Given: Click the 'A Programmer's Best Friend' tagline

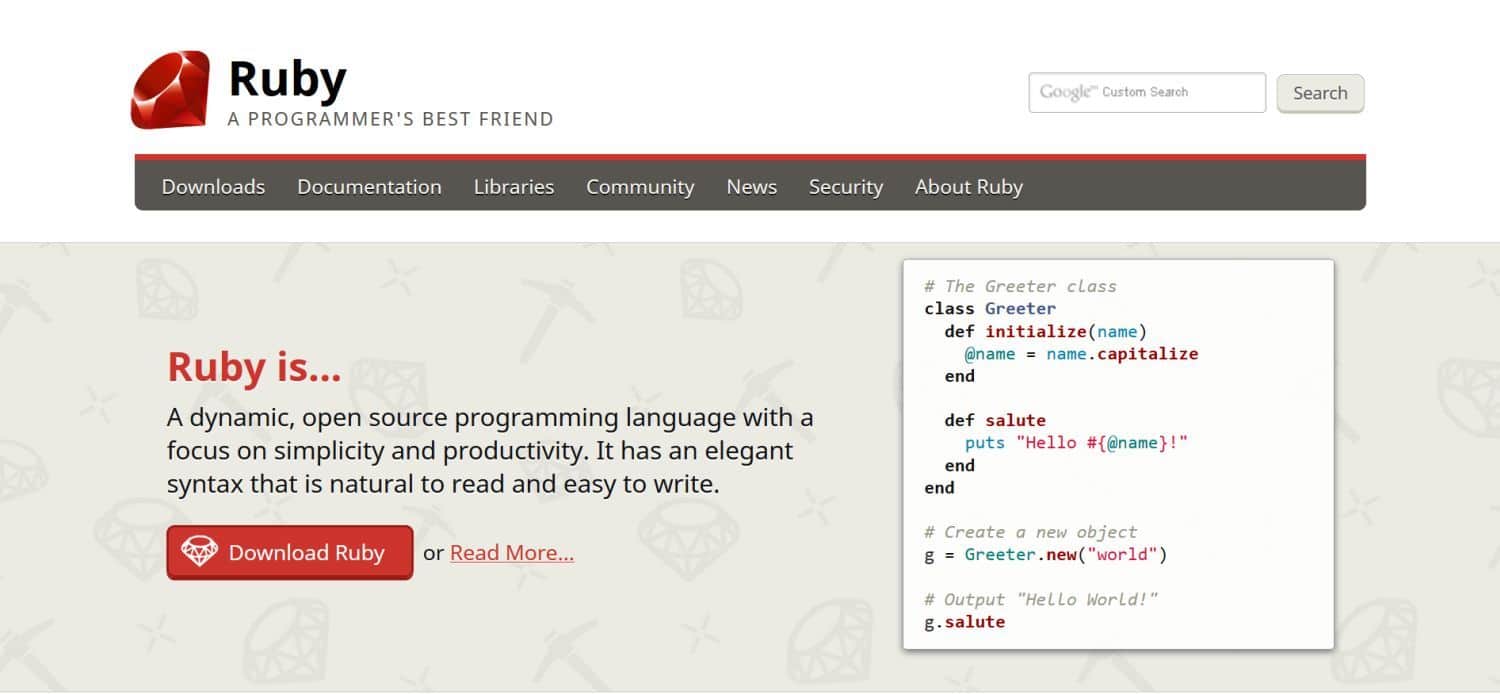Looking at the screenshot, I should coord(390,119).
